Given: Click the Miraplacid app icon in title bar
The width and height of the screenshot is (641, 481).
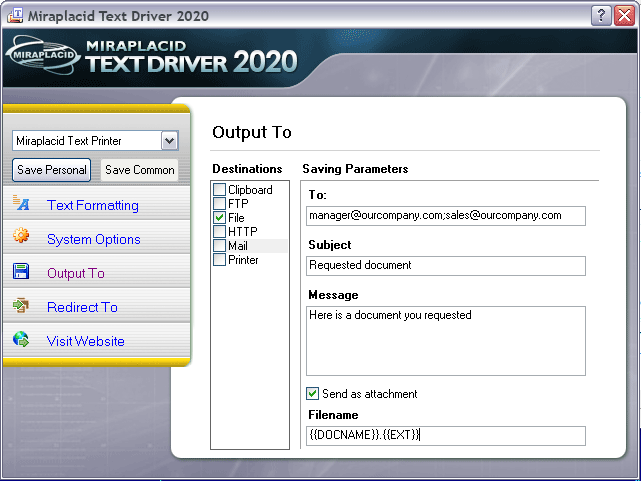Looking at the screenshot, I should coord(15,16).
